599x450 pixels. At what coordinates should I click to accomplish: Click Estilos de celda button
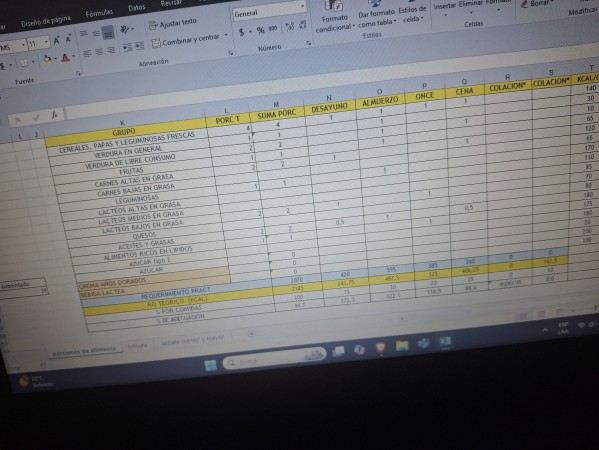[412, 14]
